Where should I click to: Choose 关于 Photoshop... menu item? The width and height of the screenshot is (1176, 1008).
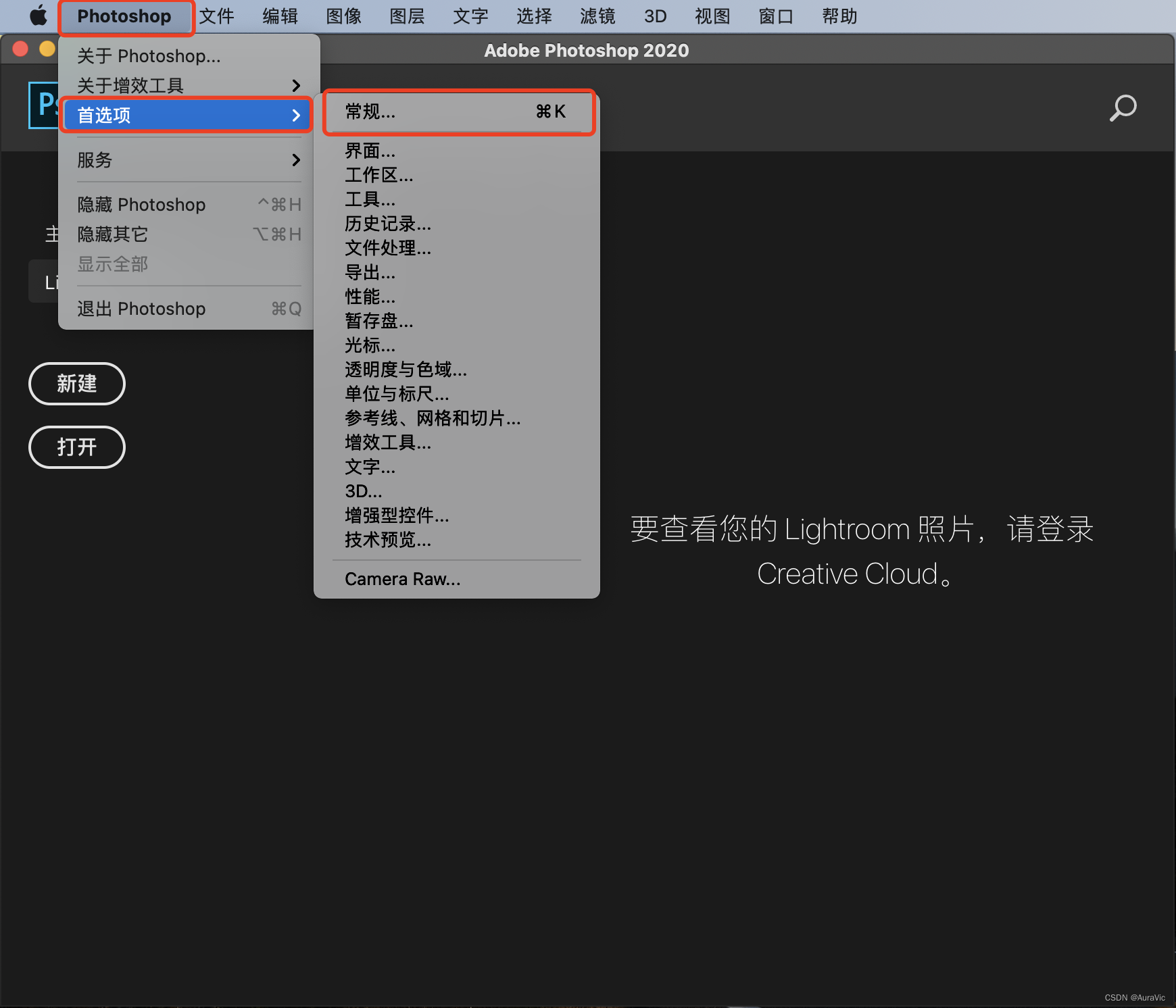(189, 55)
